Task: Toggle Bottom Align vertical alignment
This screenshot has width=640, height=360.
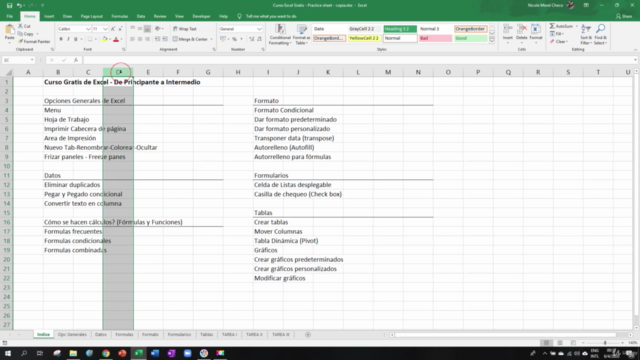Action: (x=147, y=29)
